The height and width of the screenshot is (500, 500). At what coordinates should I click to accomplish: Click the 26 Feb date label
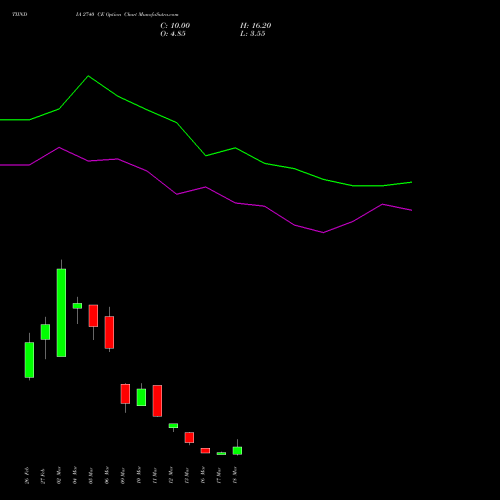point(27,476)
